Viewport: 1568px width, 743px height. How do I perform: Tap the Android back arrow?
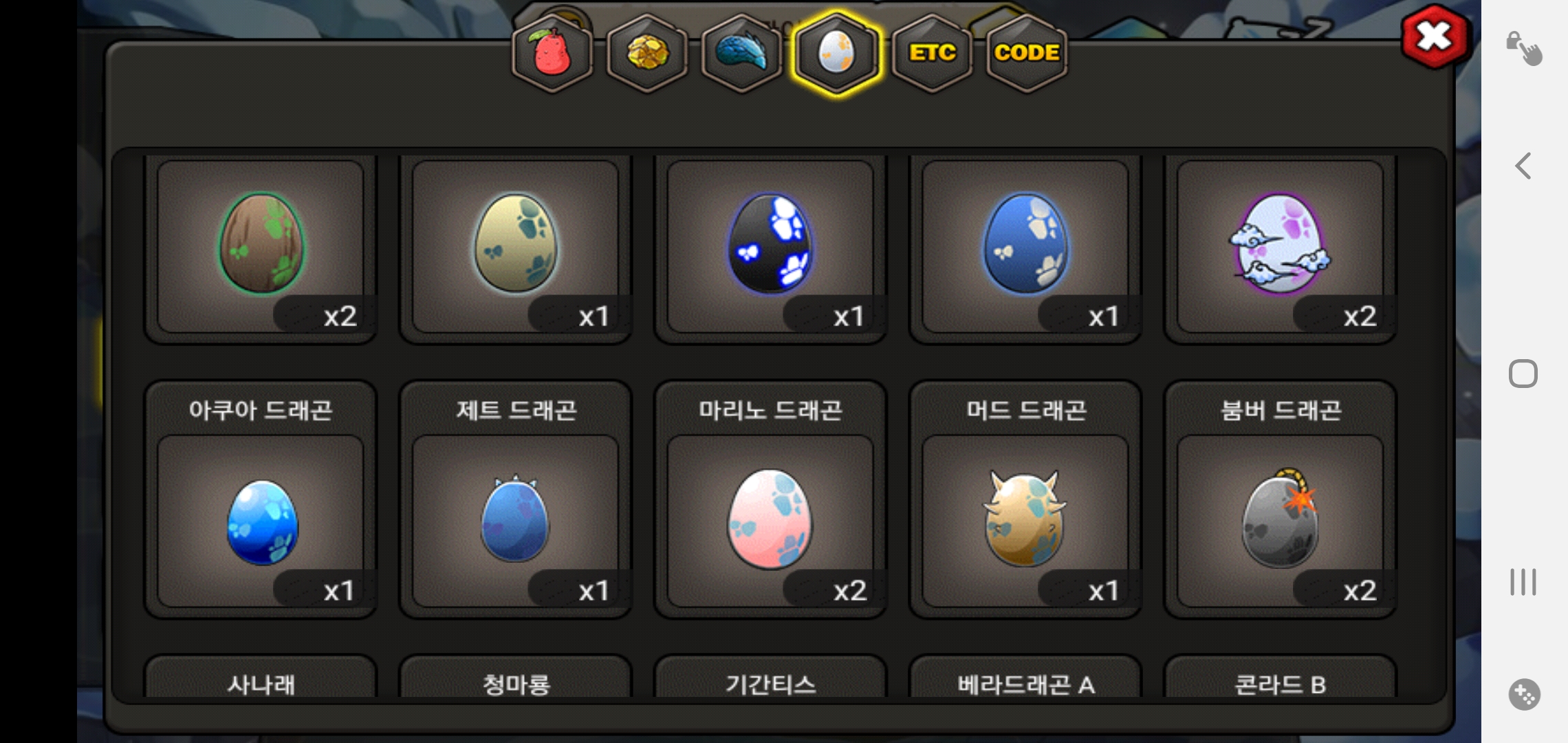1523,166
